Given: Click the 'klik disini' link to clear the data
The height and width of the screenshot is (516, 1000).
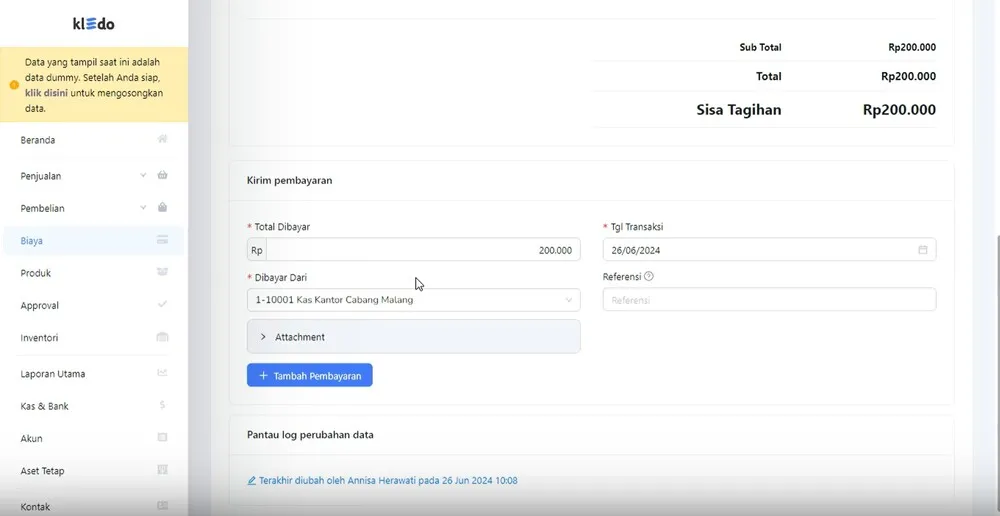Looking at the screenshot, I should coord(46,93).
